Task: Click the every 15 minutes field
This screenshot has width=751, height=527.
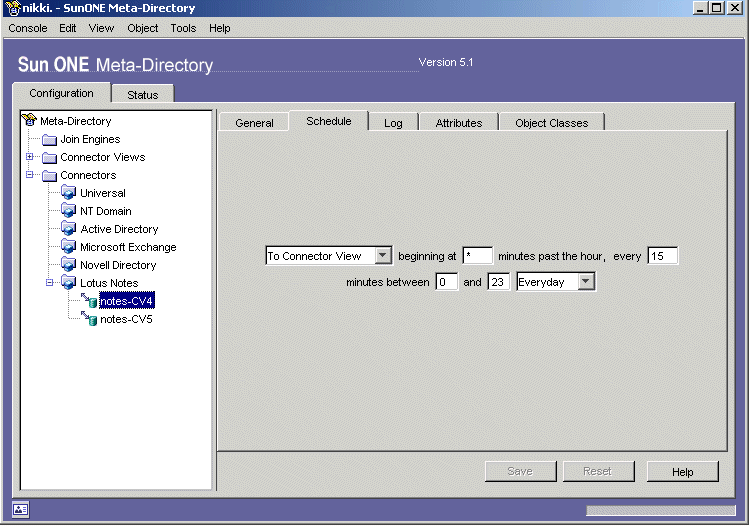Action: 662,255
